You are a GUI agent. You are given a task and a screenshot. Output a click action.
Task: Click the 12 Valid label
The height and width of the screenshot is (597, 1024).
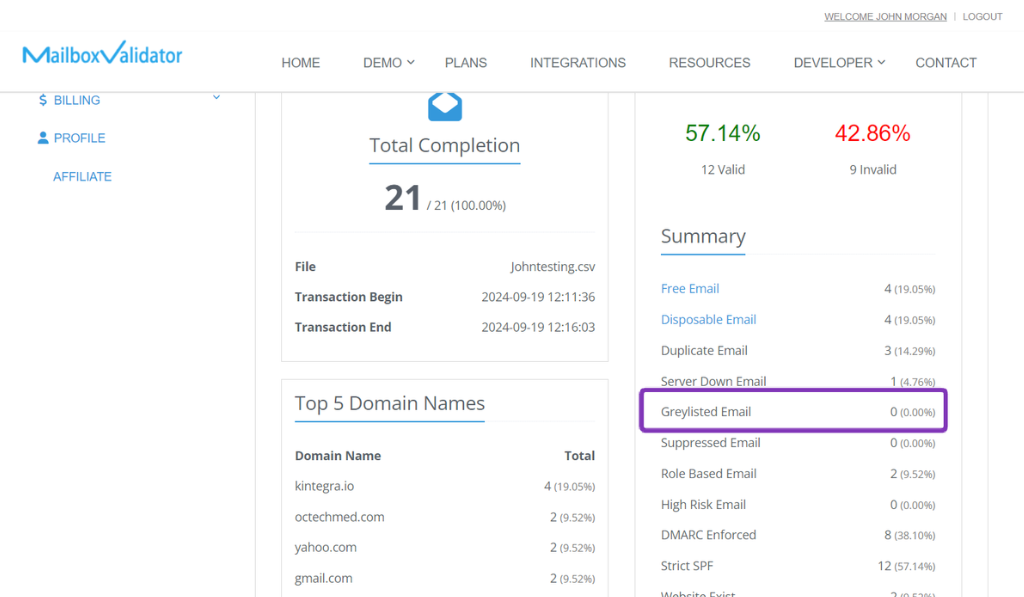723,170
